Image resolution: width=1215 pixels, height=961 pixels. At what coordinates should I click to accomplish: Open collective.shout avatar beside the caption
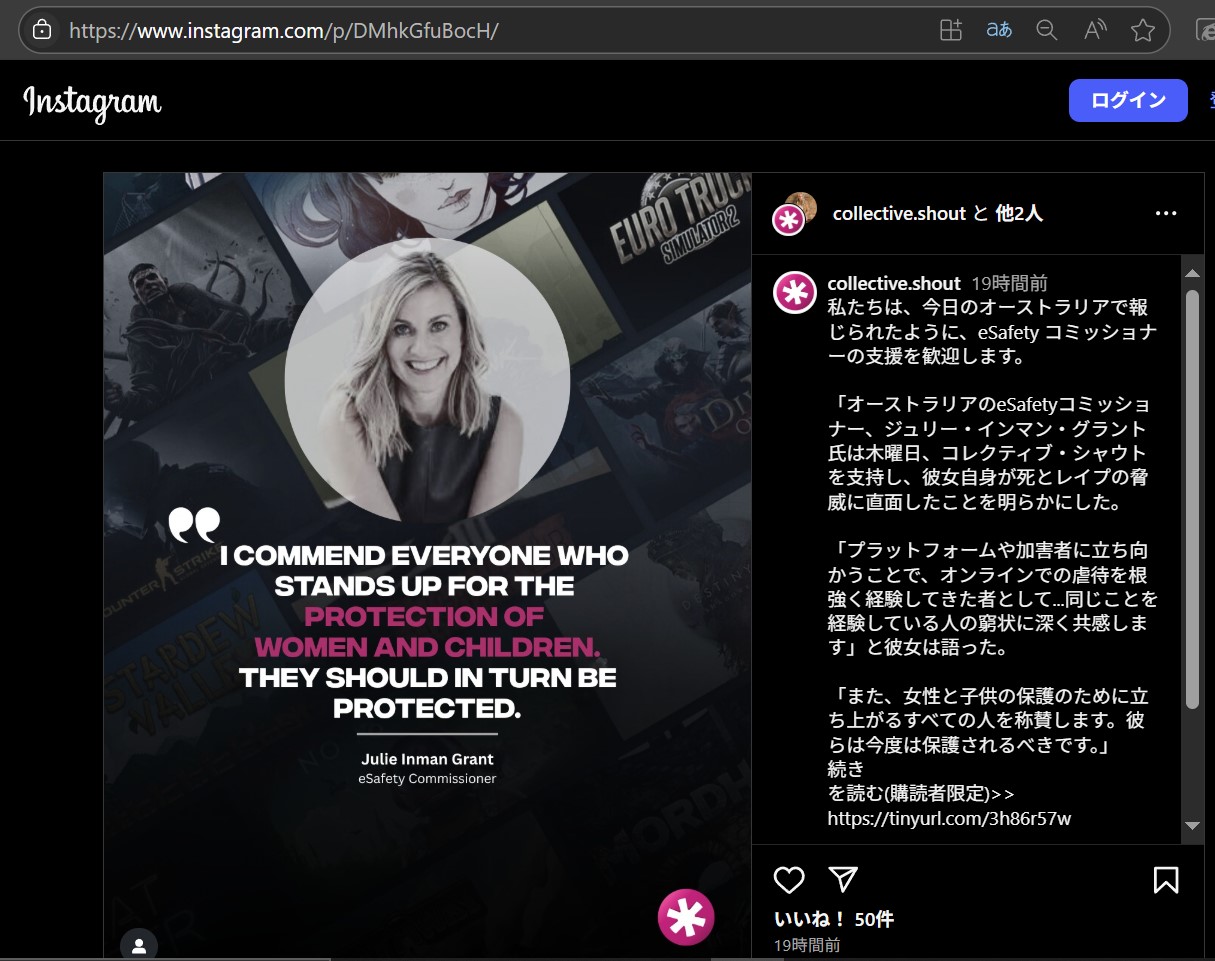click(x=795, y=293)
